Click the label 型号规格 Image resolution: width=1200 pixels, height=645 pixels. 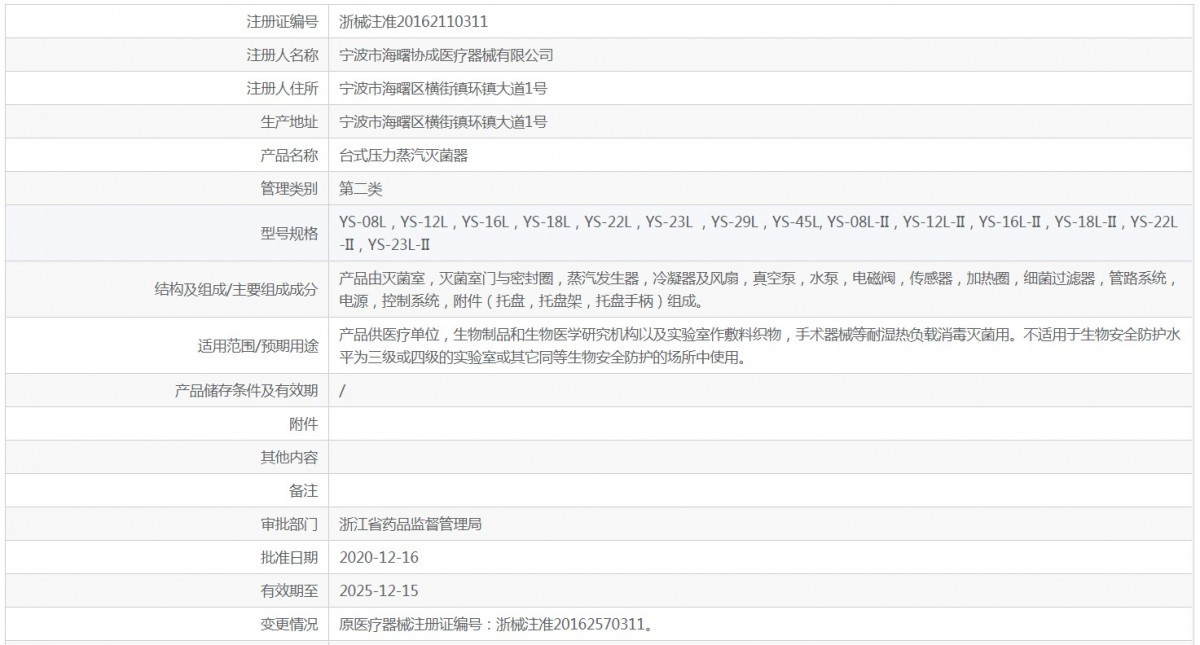[x=289, y=233]
